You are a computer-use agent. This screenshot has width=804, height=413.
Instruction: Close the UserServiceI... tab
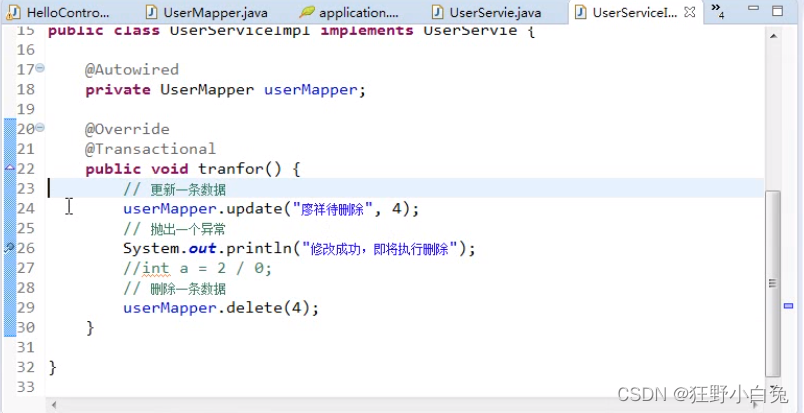[x=690, y=12]
